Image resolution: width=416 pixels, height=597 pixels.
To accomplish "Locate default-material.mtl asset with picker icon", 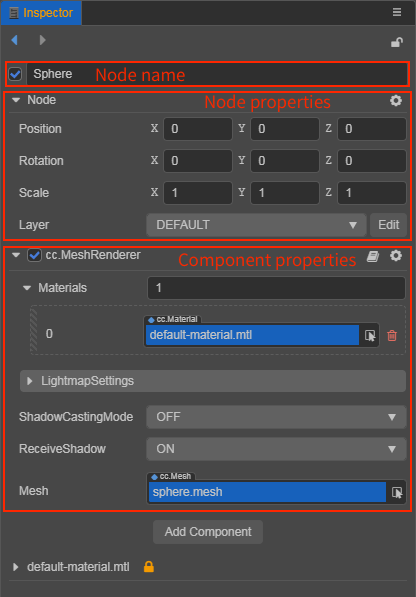I will coord(370,335).
